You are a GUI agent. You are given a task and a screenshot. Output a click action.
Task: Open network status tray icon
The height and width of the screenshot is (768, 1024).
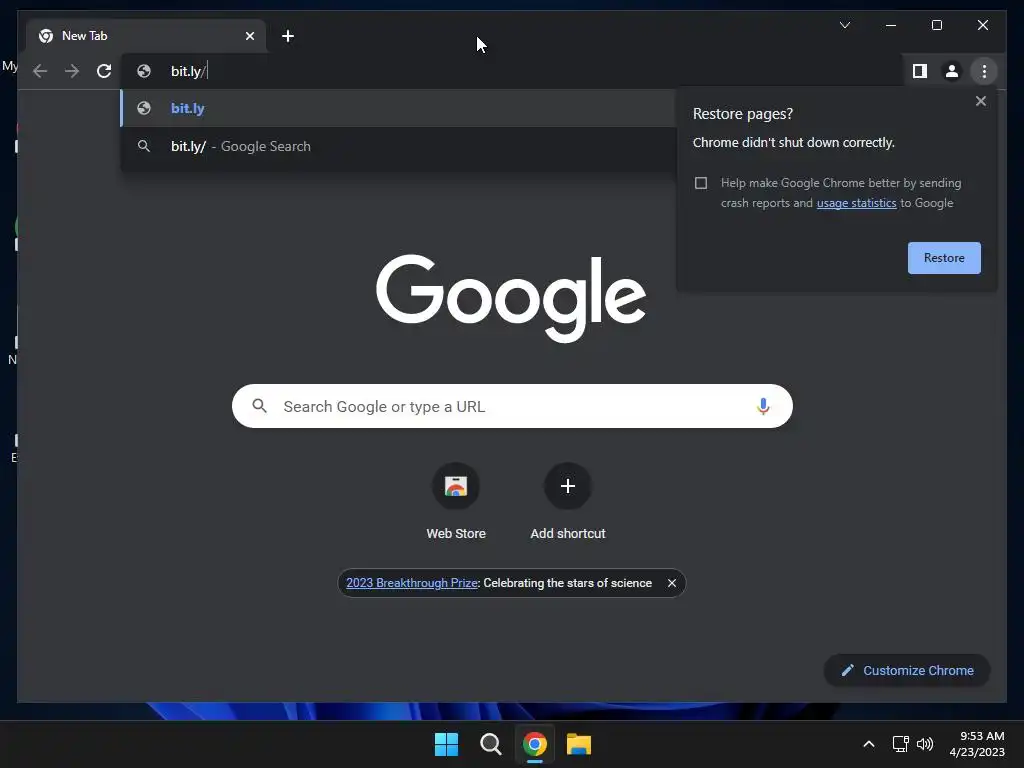[x=901, y=744]
